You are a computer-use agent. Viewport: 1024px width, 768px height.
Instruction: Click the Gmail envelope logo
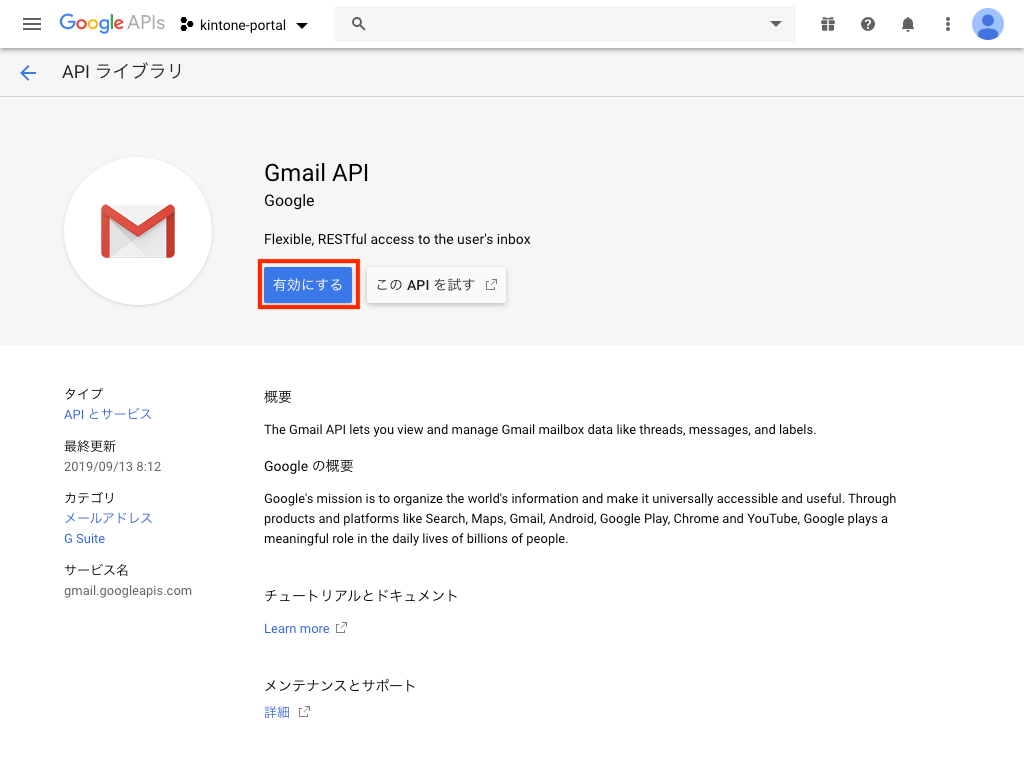[138, 231]
